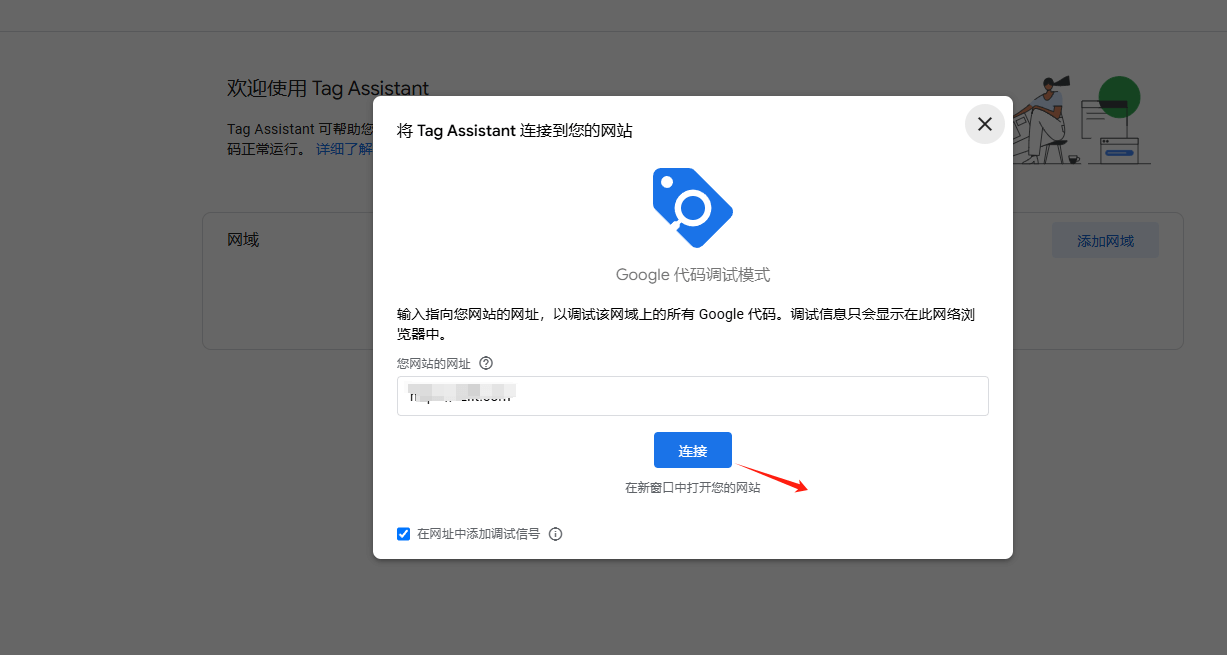
Task: Click the blue 连接 button
Action: point(693,450)
